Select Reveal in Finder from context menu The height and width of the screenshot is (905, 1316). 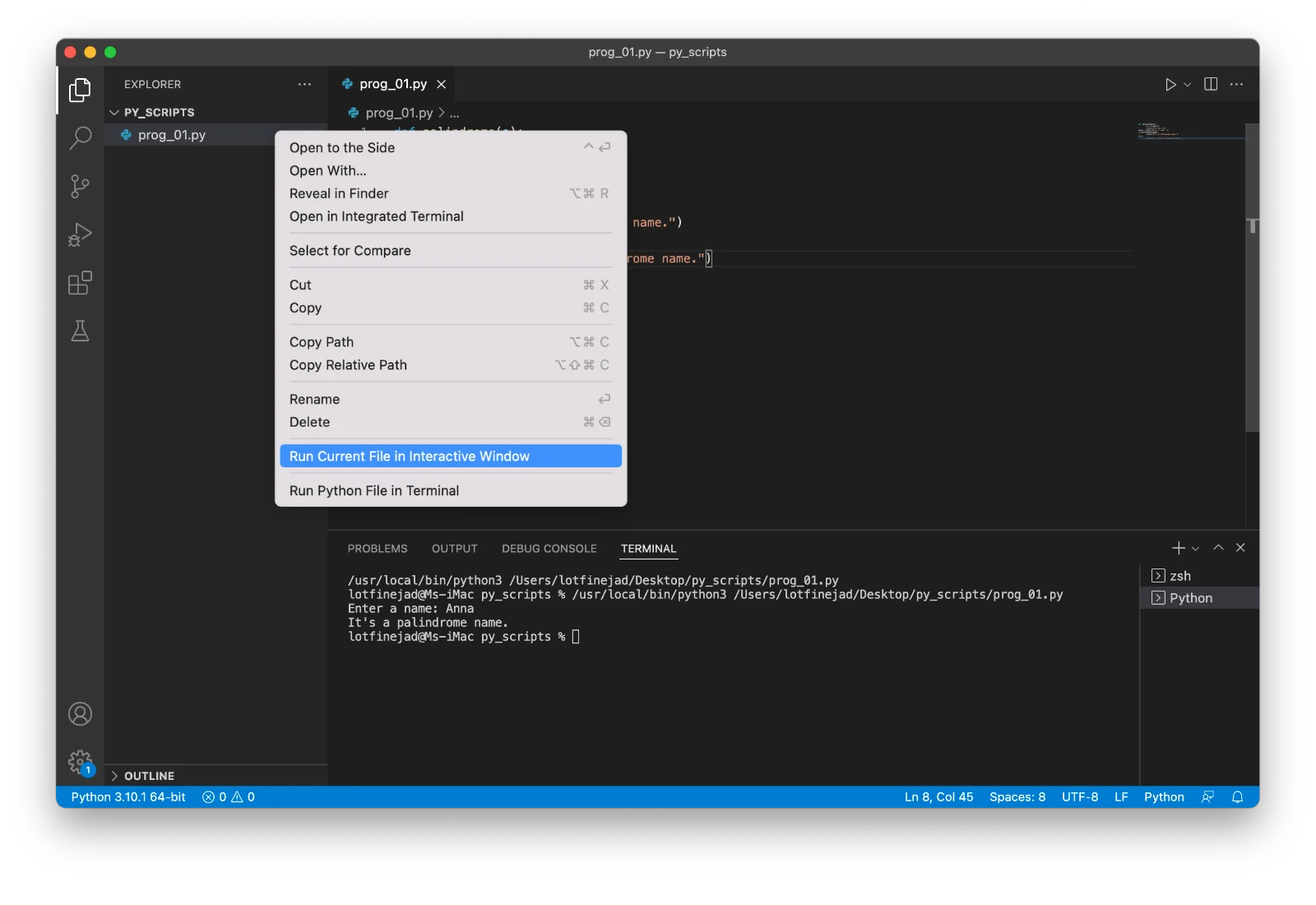pyautogui.click(x=339, y=193)
